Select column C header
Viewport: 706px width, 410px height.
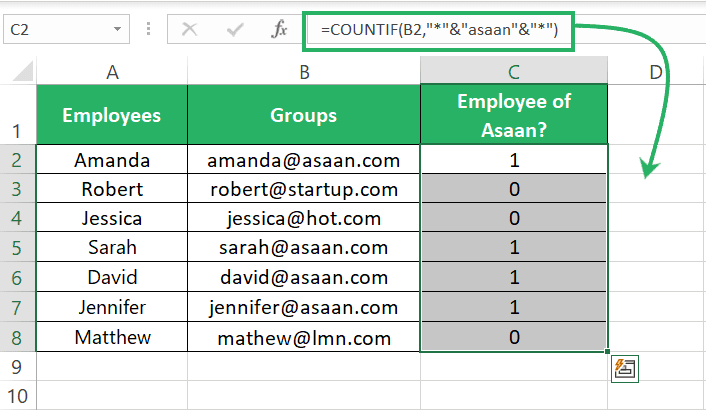[x=514, y=71]
